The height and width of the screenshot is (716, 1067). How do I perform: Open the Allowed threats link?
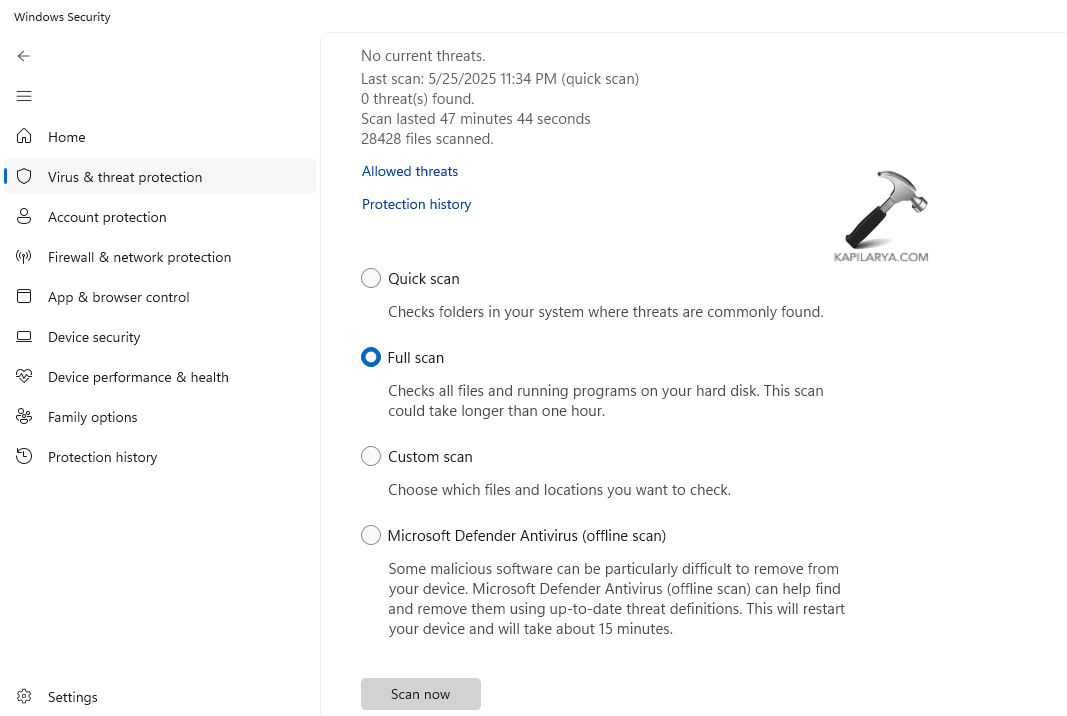410,171
